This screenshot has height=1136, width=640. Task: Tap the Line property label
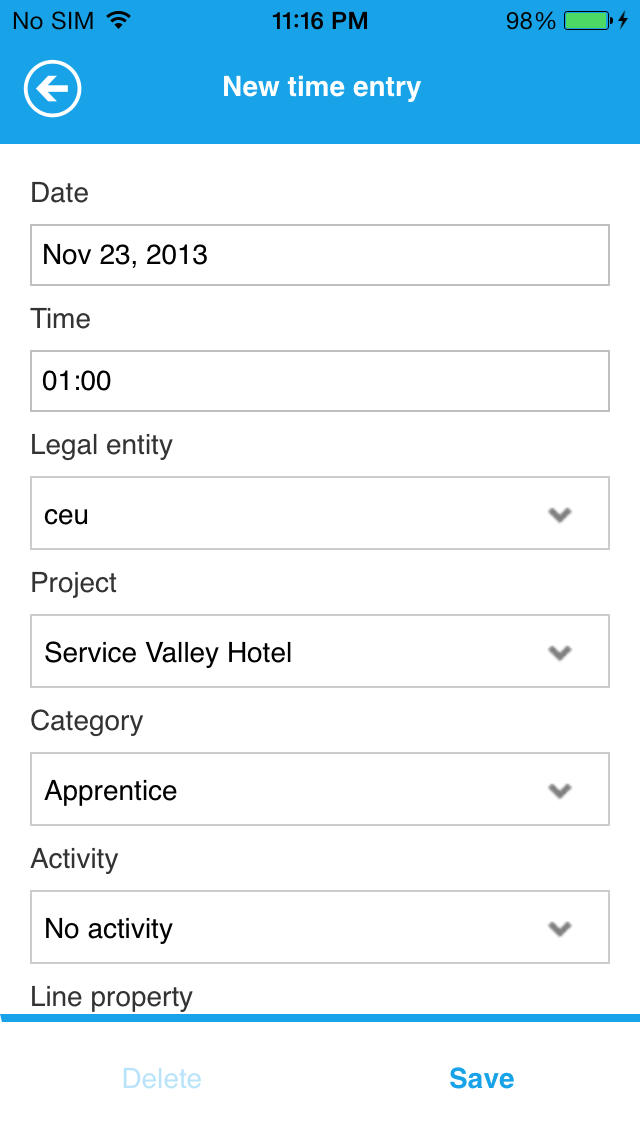point(112,997)
